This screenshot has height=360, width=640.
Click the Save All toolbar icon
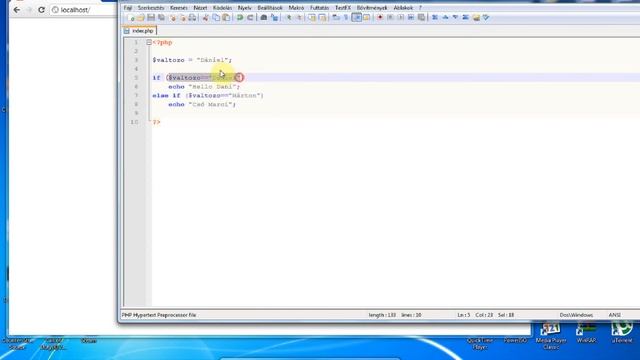click(x=161, y=18)
